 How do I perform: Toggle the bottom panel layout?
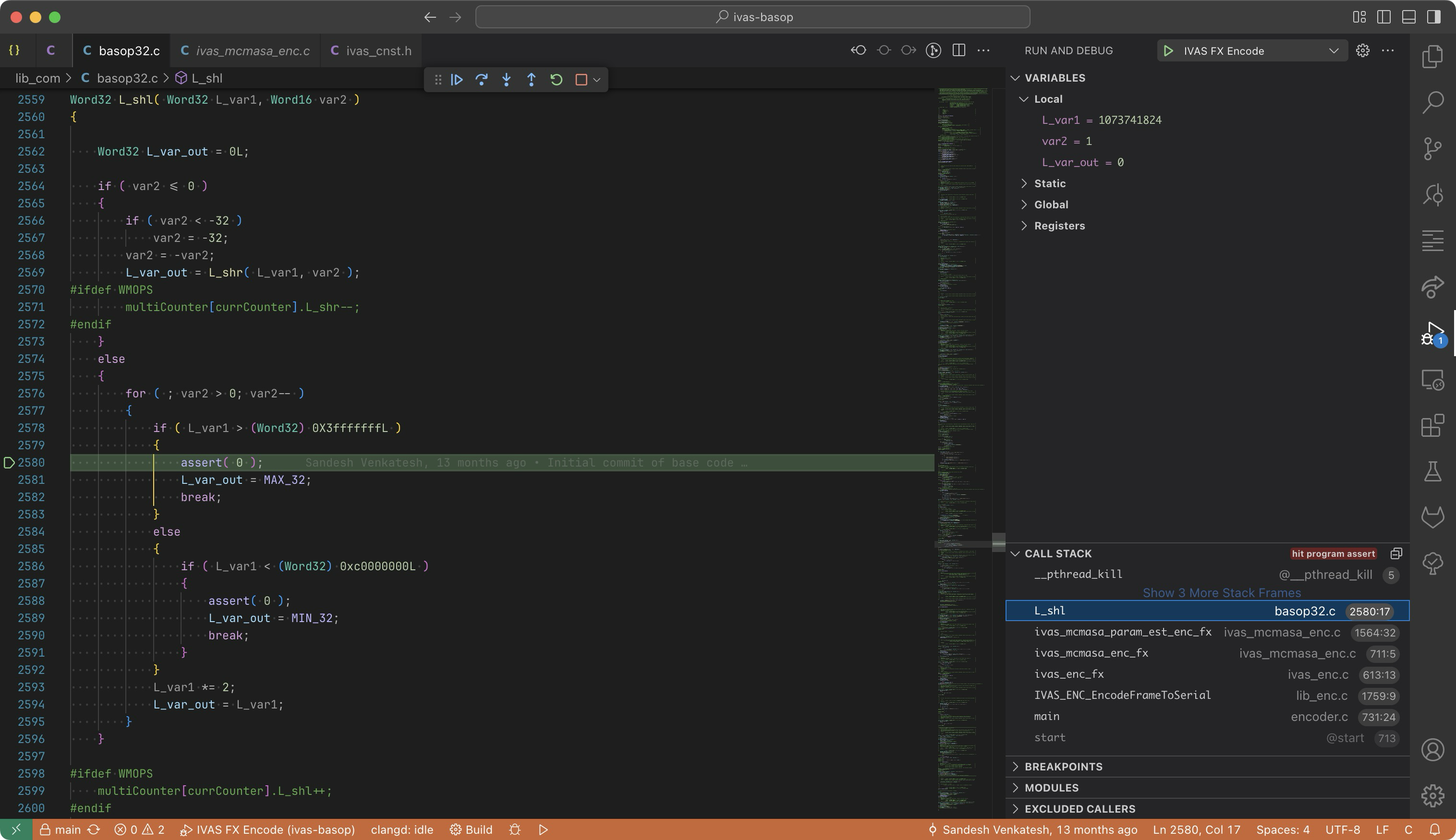coord(1408,17)
